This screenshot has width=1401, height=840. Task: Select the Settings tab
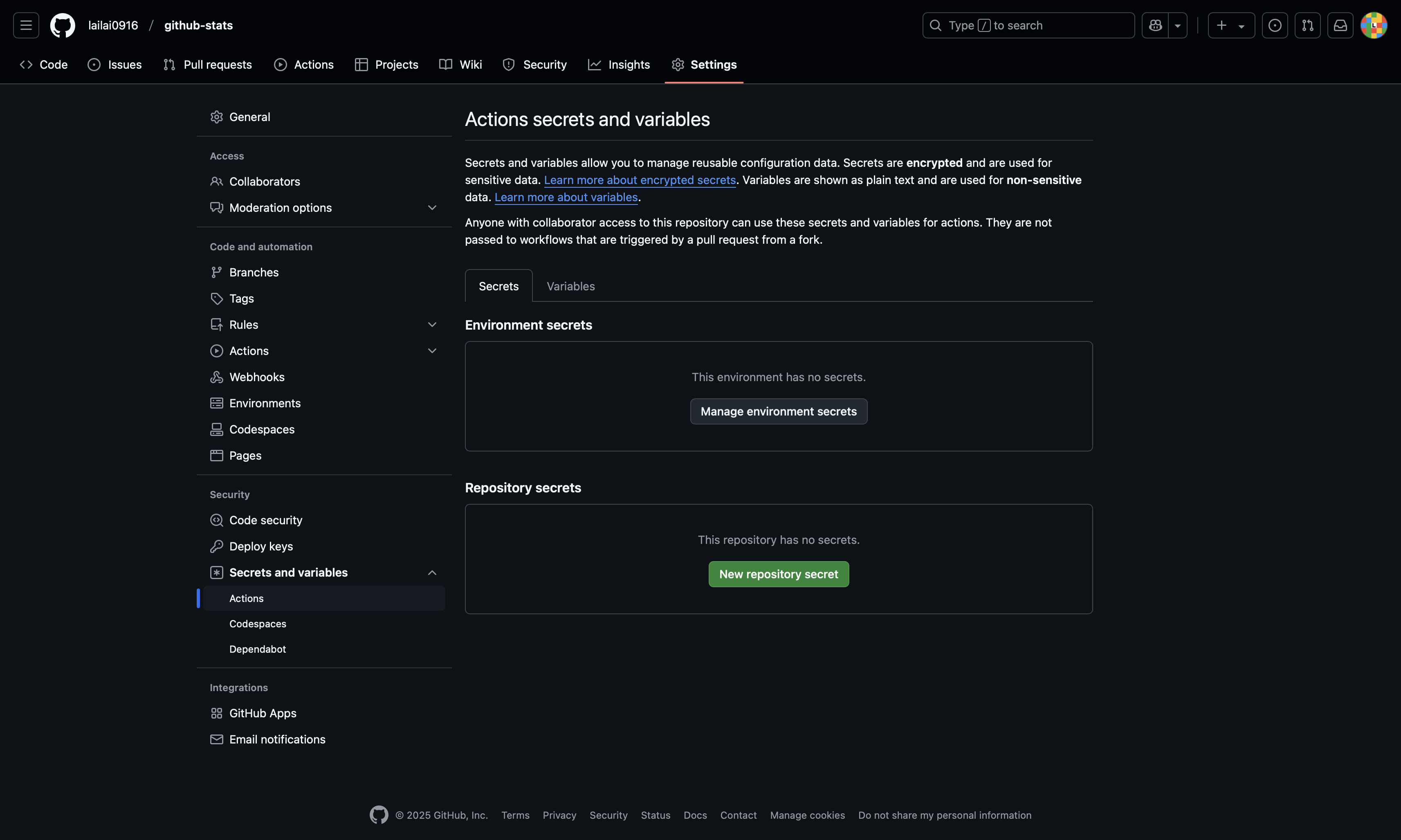tap(704, 65)
